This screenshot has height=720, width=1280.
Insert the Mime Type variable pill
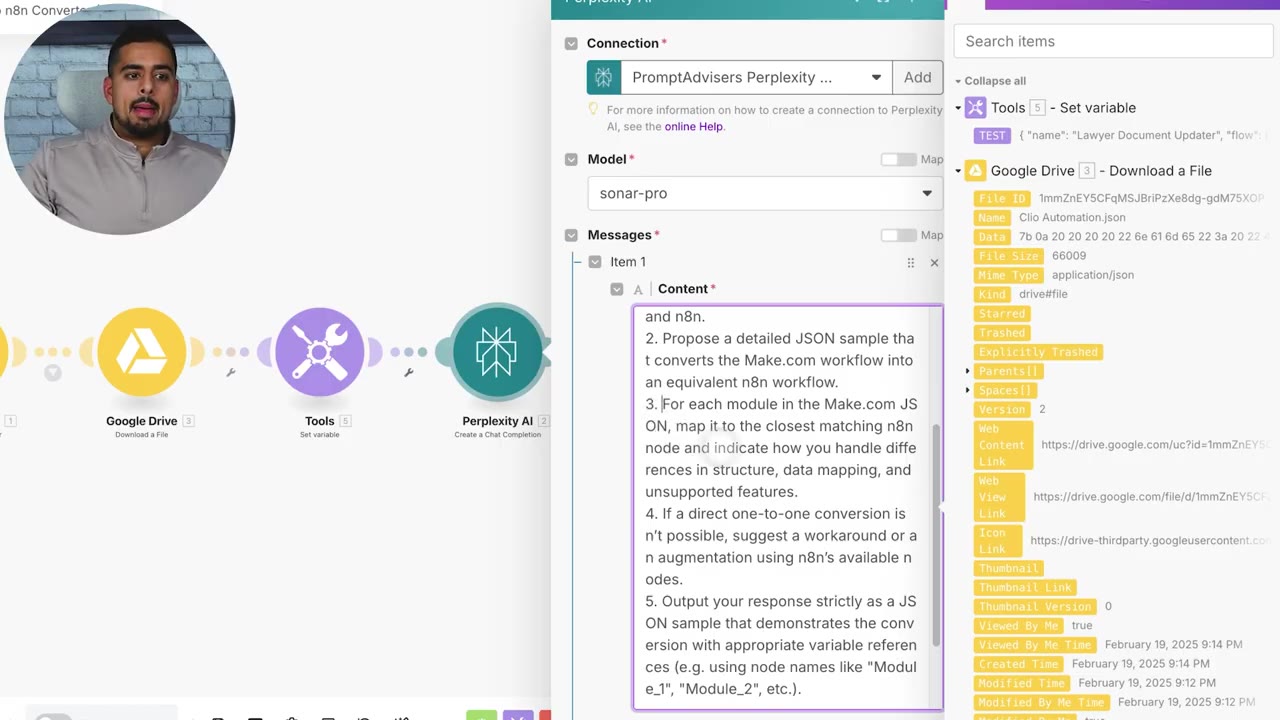(1009, 275)
